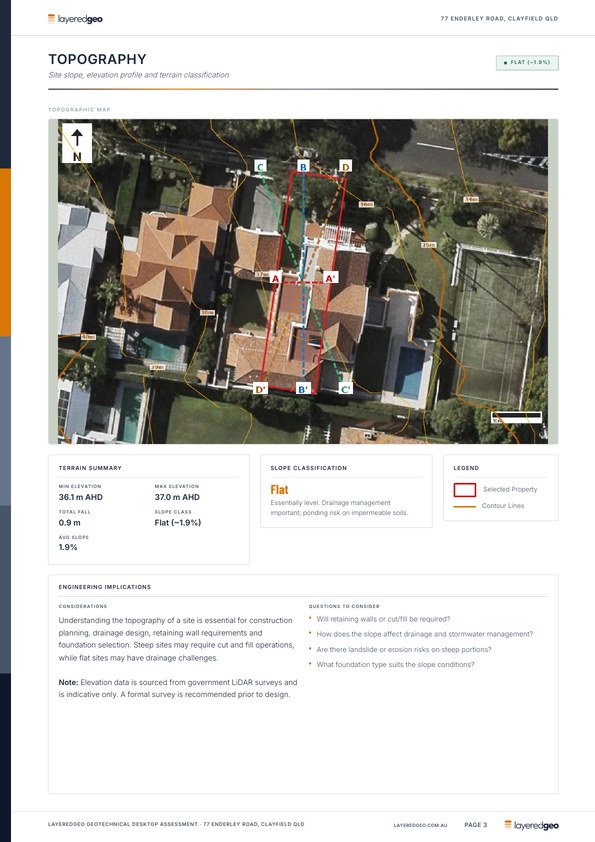This screenshot has width=595, height=842.
Task: Click the FLAT (~1.9%) status badge
Action: (527, 63)
